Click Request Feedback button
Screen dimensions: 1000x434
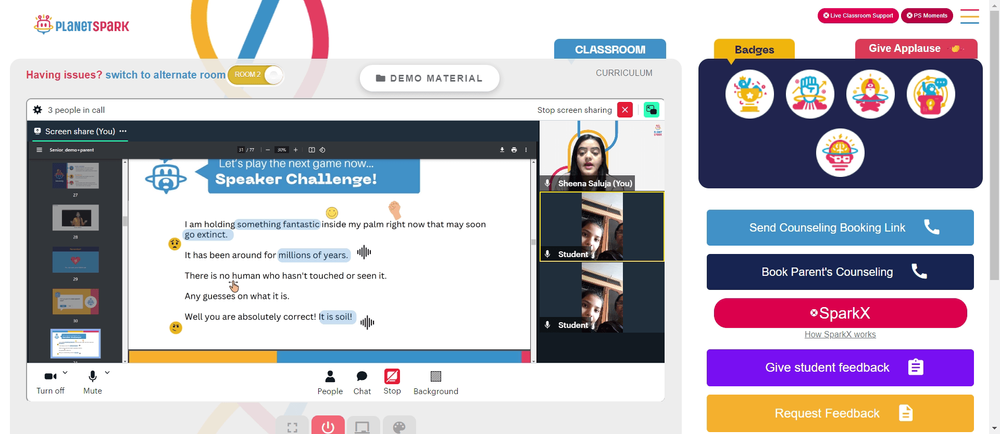click(x=840, y=414)
